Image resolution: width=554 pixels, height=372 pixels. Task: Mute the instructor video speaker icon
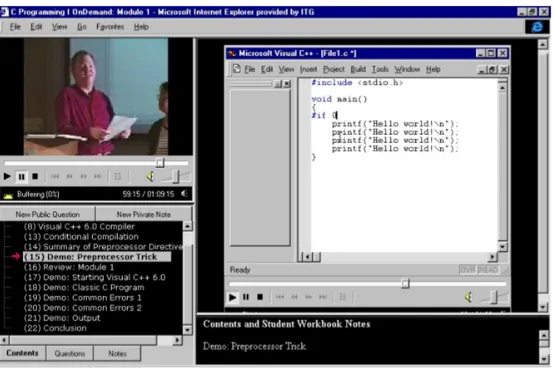150,176
